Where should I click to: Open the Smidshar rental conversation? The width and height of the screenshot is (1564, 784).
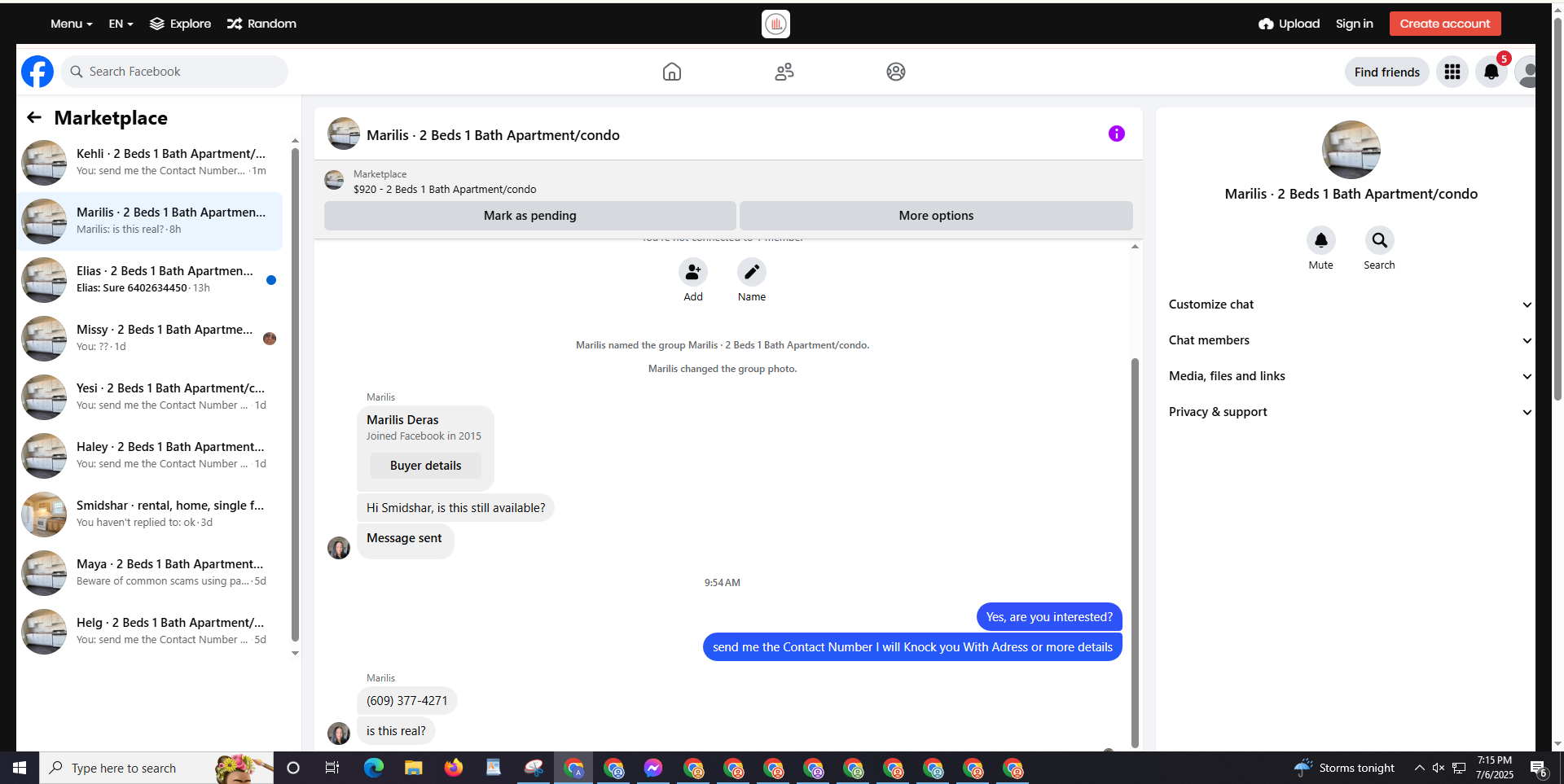[151, 514]
